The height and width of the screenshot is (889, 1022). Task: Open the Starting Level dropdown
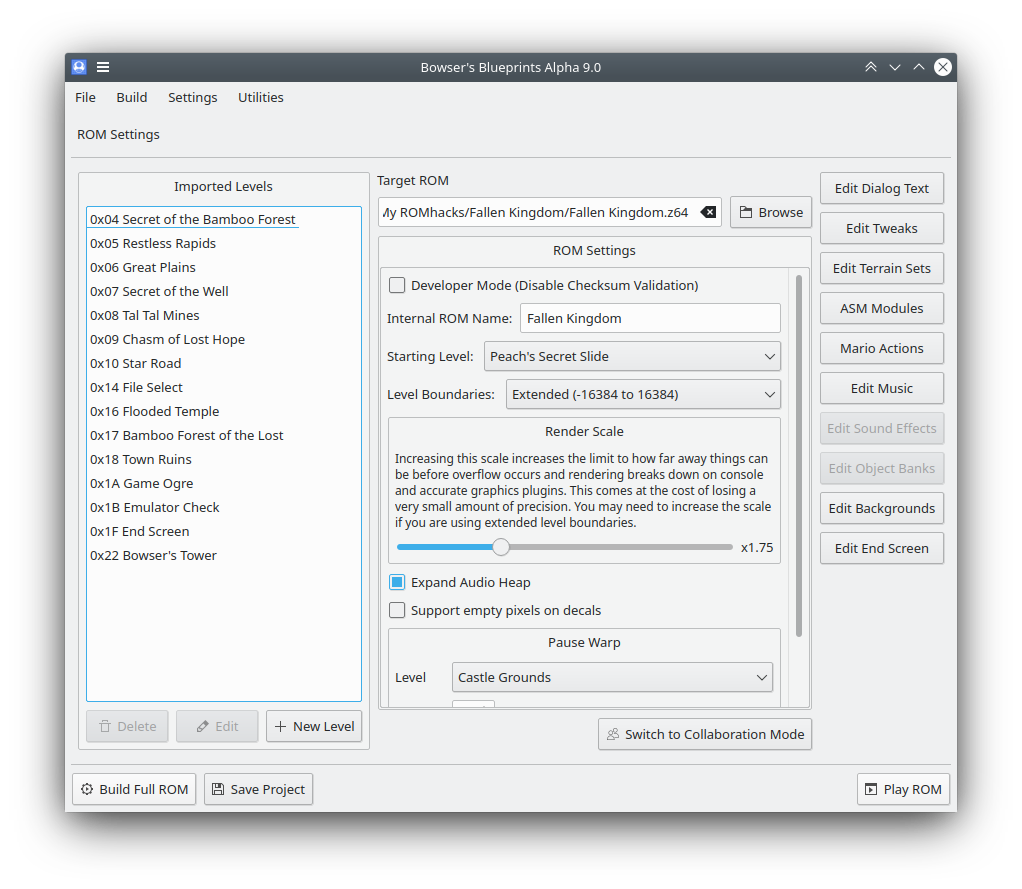(x=632, y=357)
